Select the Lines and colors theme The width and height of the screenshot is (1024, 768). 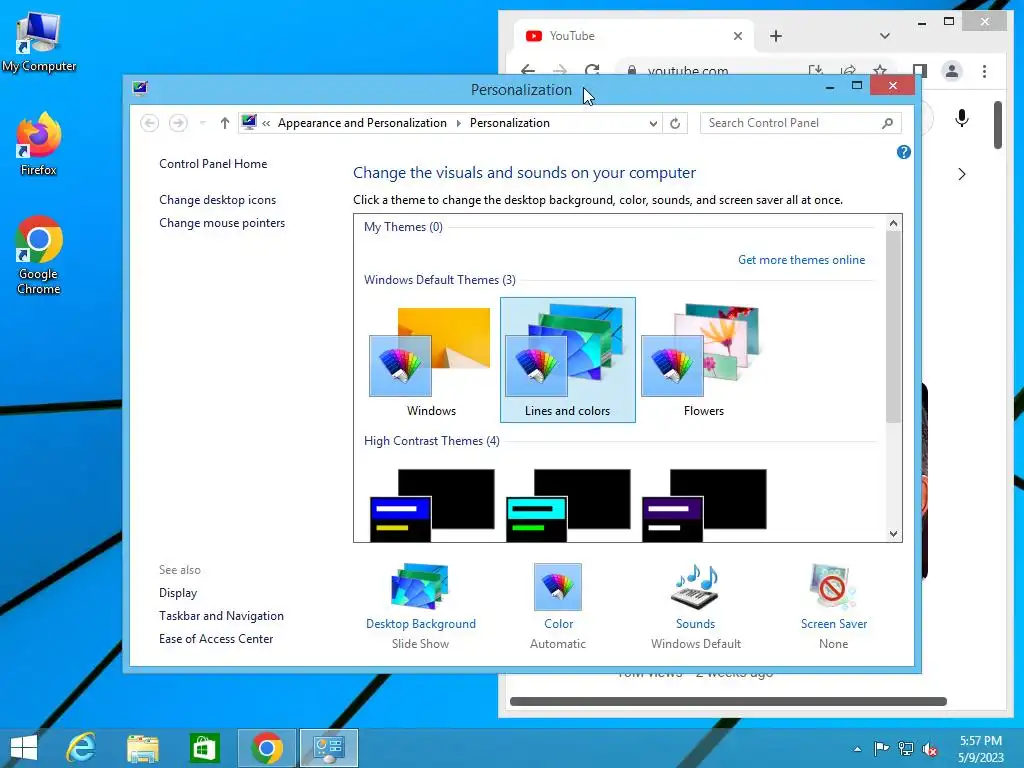(568, 360)
